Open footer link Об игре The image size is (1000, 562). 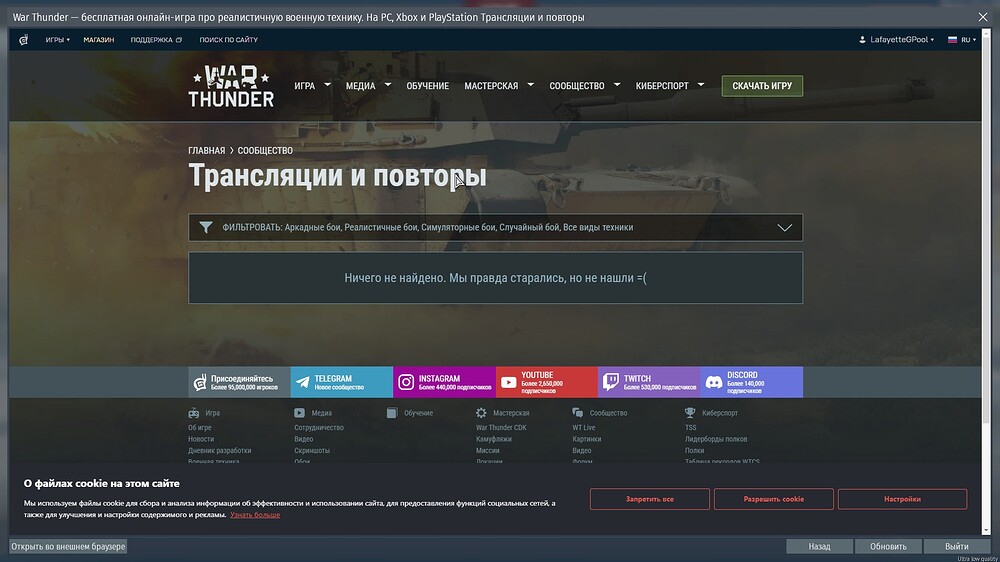(200, 427)
